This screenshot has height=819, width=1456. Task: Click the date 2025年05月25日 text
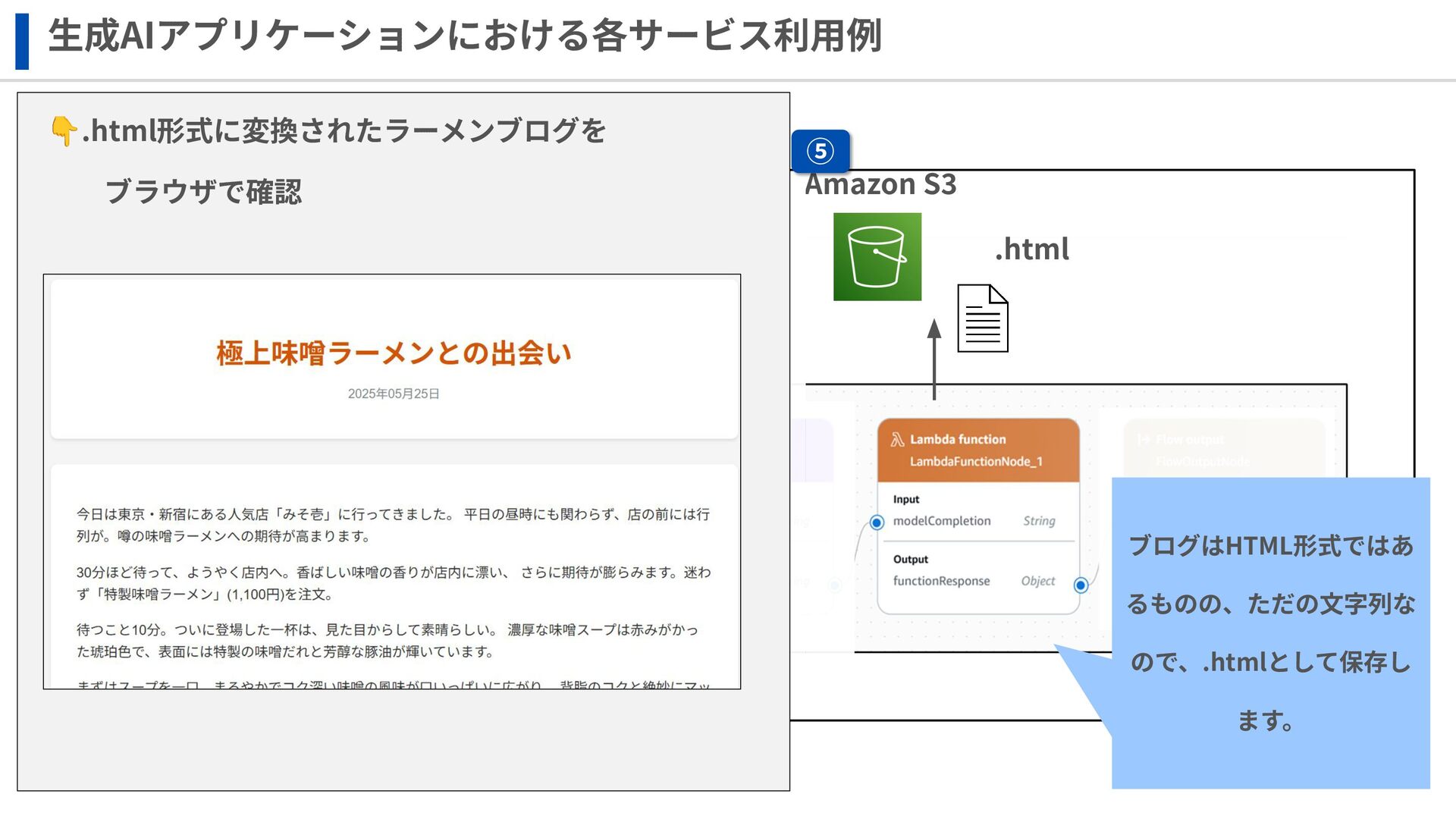tap(394, 394)
